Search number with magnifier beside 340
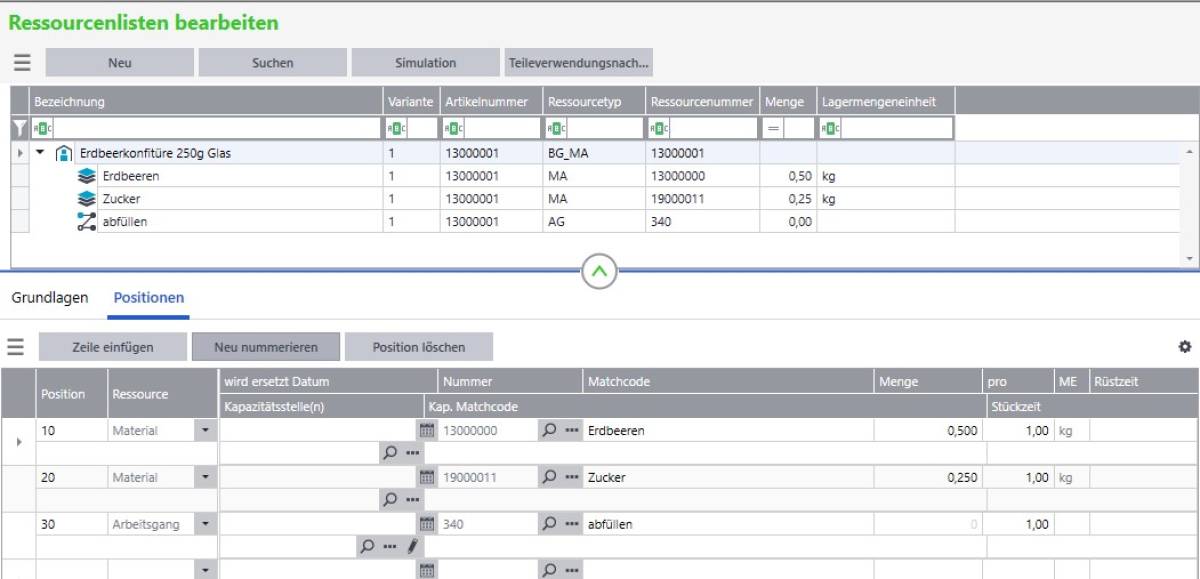Image resolution: width=1200 pixels, height=579 pixels. click(x=549, y=523)
